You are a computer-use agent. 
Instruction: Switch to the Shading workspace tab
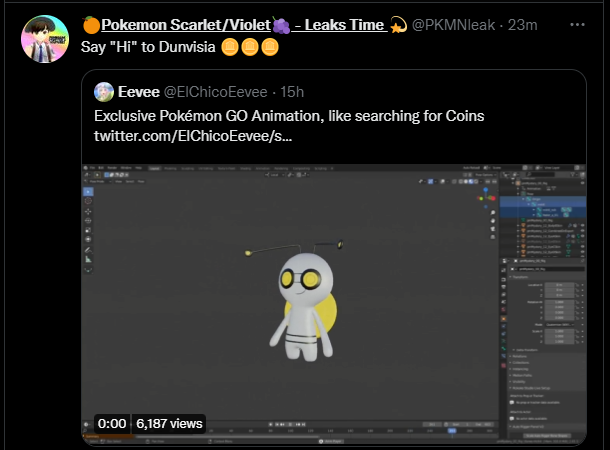[x=245, y=168]
